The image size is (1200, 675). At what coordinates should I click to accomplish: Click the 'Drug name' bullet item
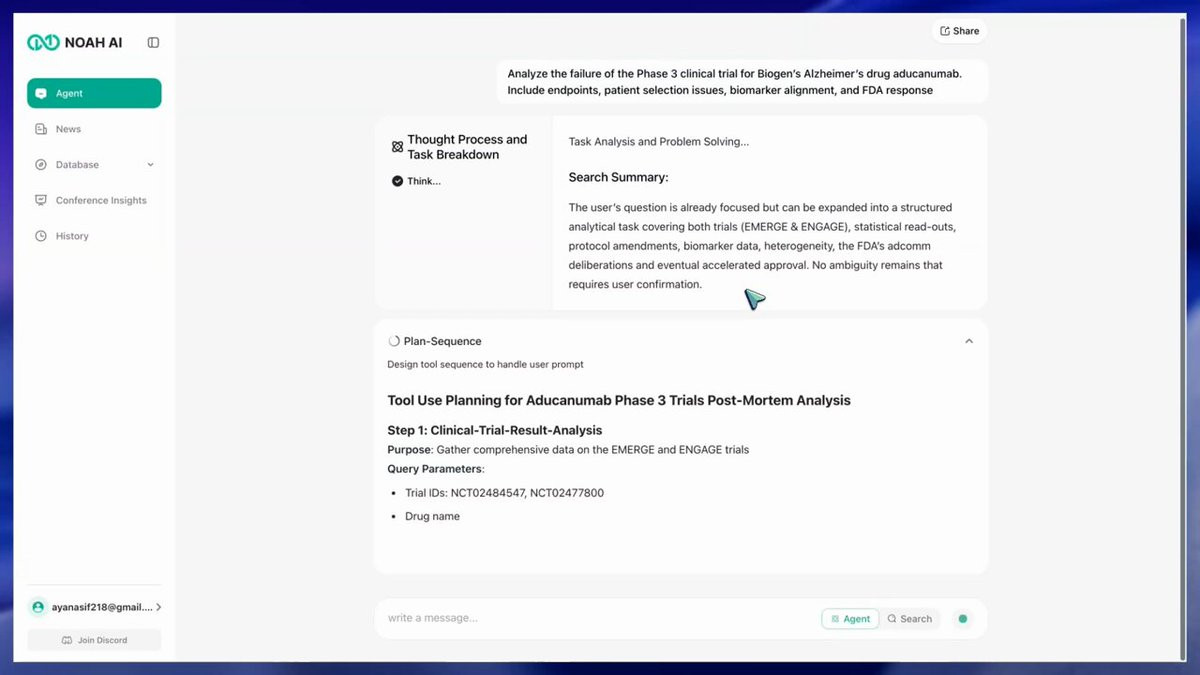[432, 517]
